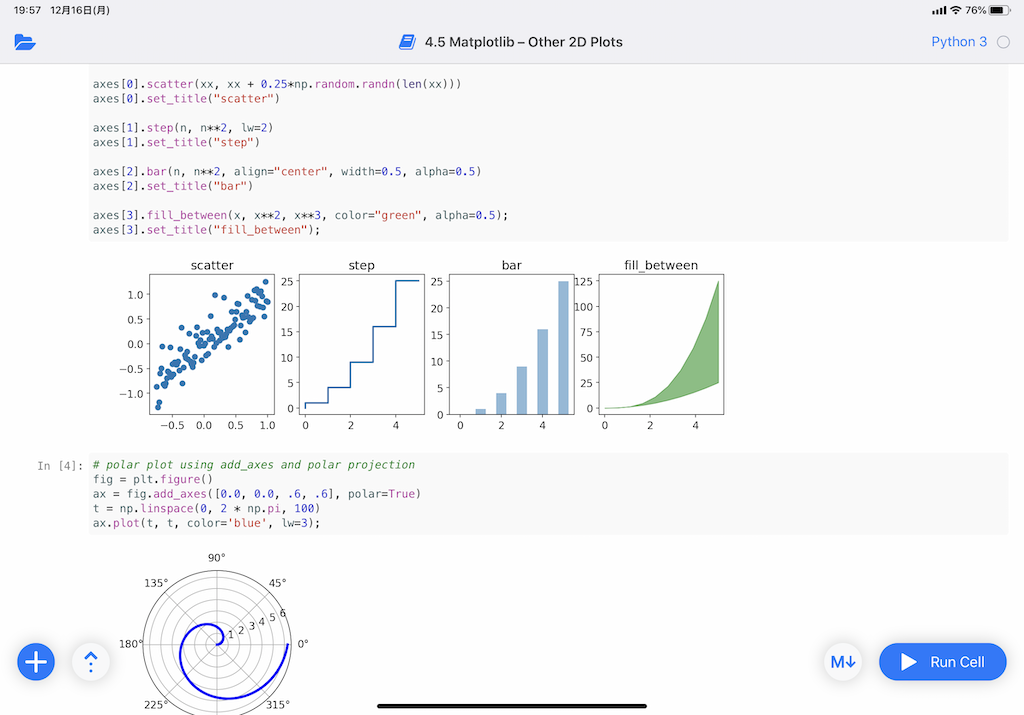Image resolution: width=1024 pixels, height=715 pixels.
Task: Click the axes[3].fill_between code line
Action: [x=300, y=215]
